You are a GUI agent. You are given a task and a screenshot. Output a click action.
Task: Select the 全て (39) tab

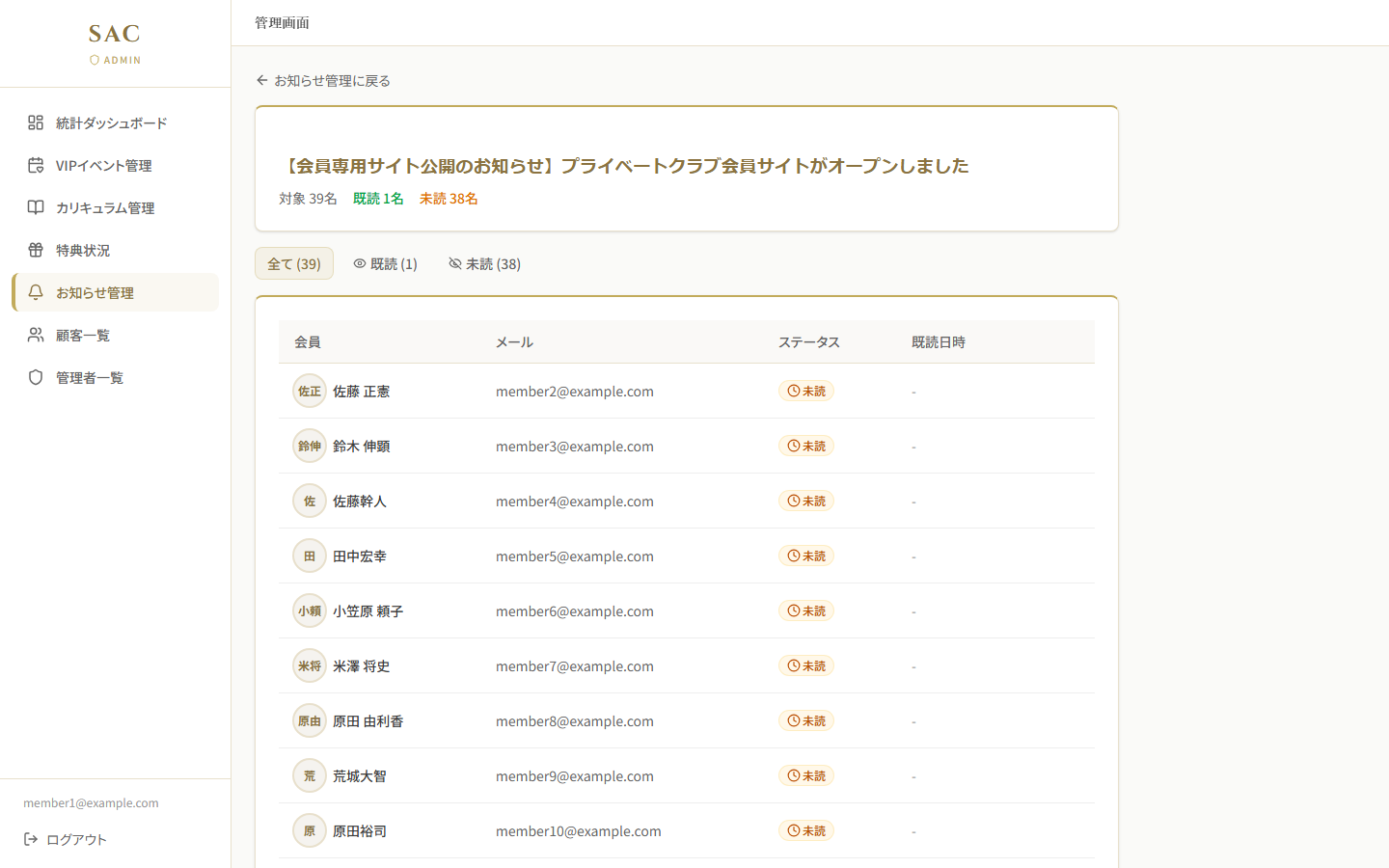294,263
